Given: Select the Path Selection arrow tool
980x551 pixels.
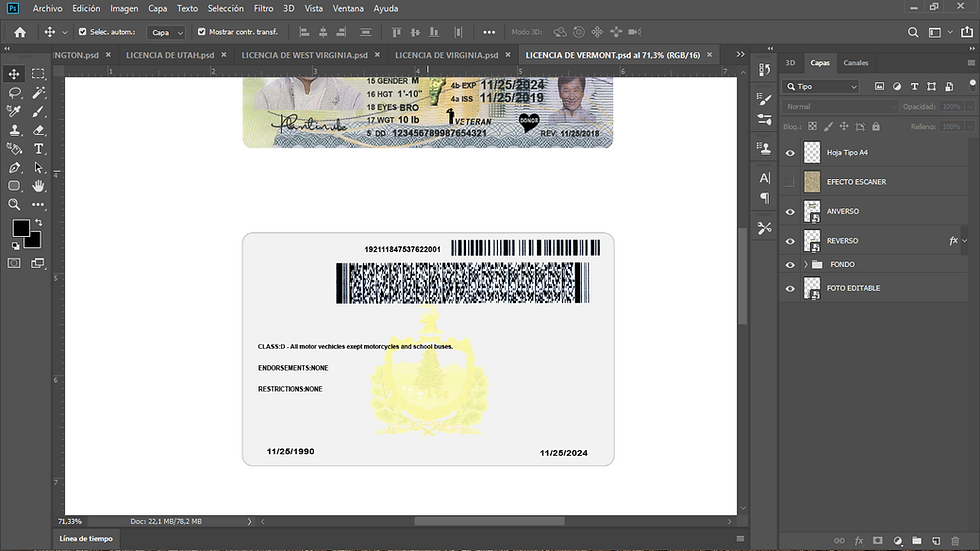Looking at the screenshot, I should point(38,167).
